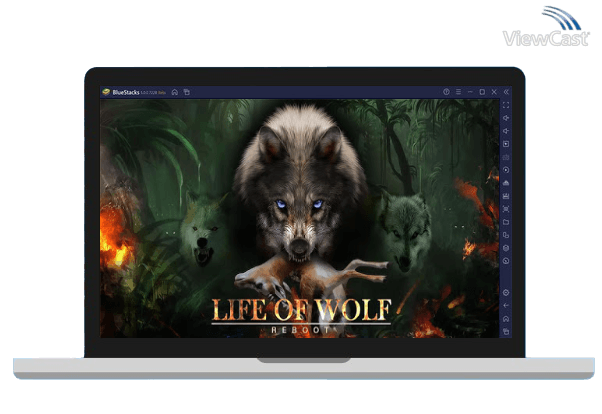
Task: Open recent apps icon at sidebar bottom
Action: pyautogui.click(x=506, y=331)
